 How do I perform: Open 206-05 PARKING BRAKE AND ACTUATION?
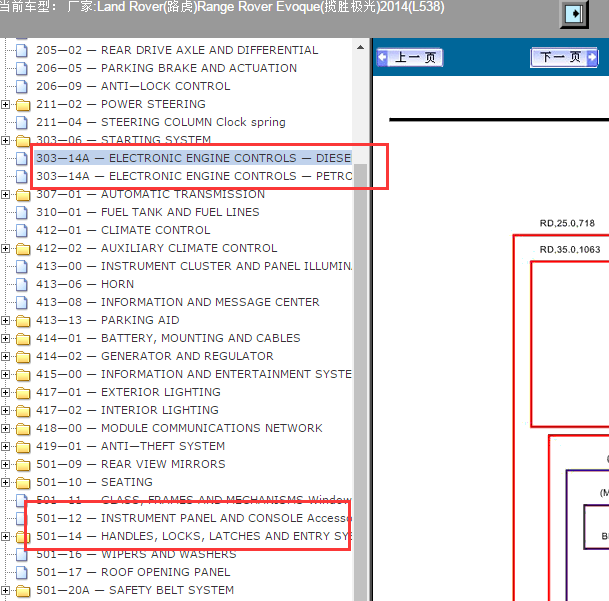(x=167, y=68)
